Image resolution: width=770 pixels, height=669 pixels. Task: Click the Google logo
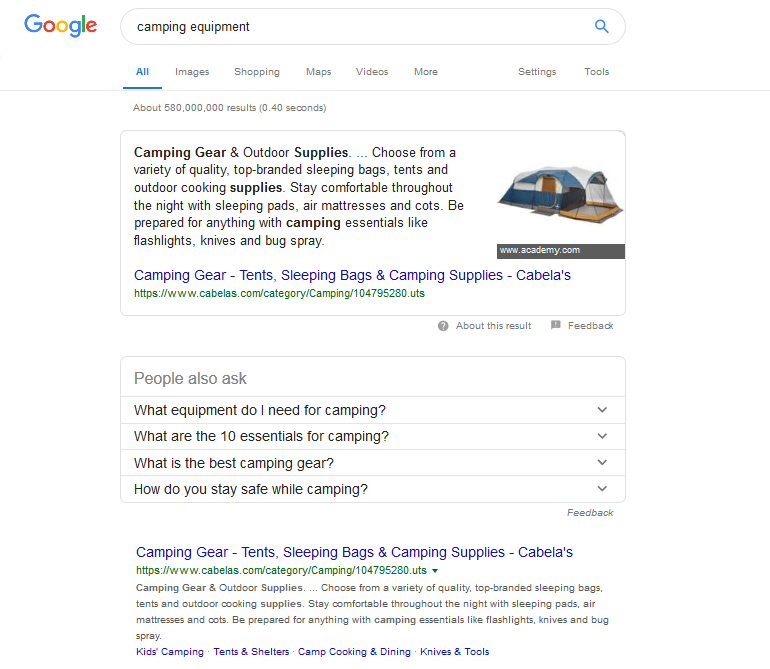coord(61,26)
